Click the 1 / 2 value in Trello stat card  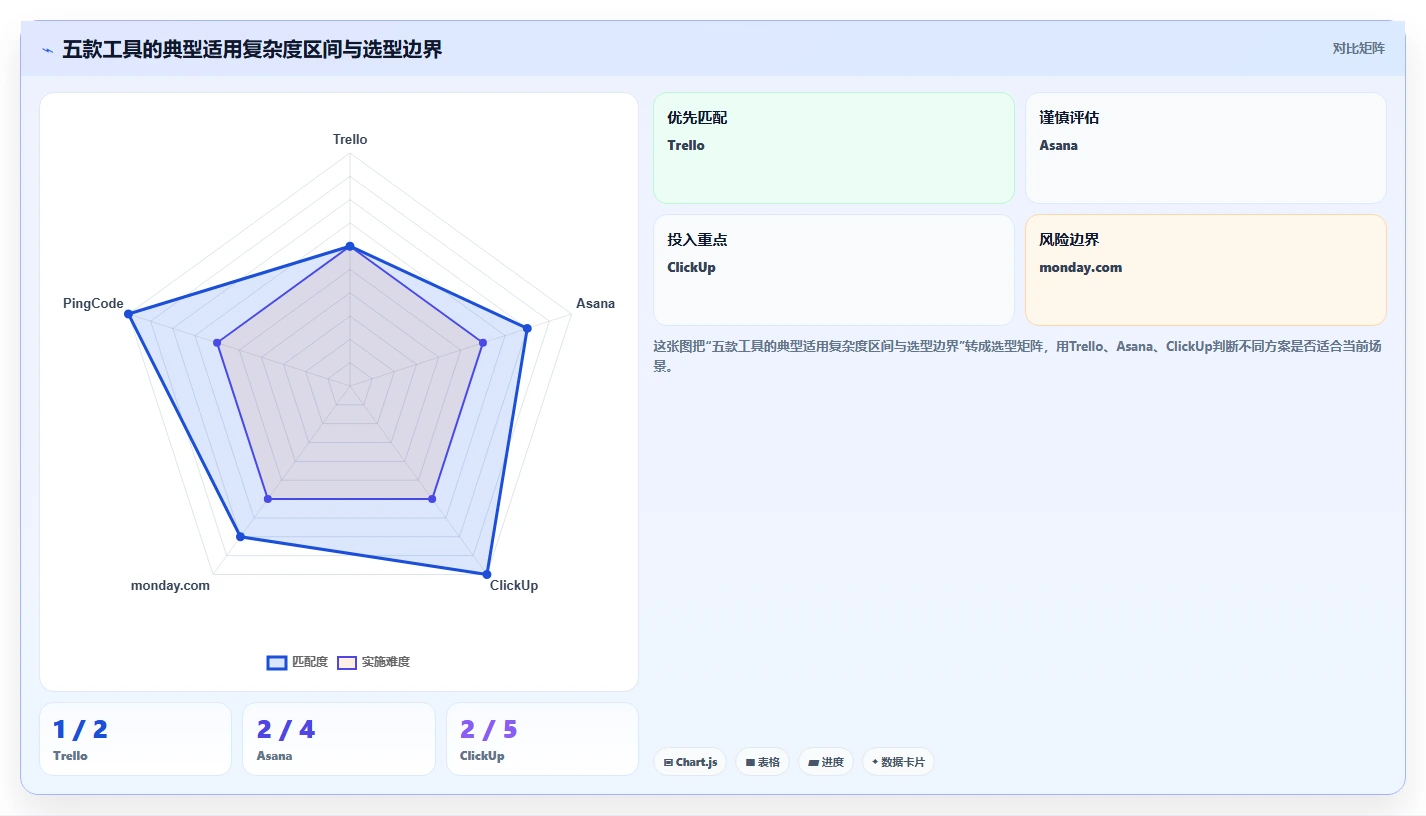pos(80,730)
